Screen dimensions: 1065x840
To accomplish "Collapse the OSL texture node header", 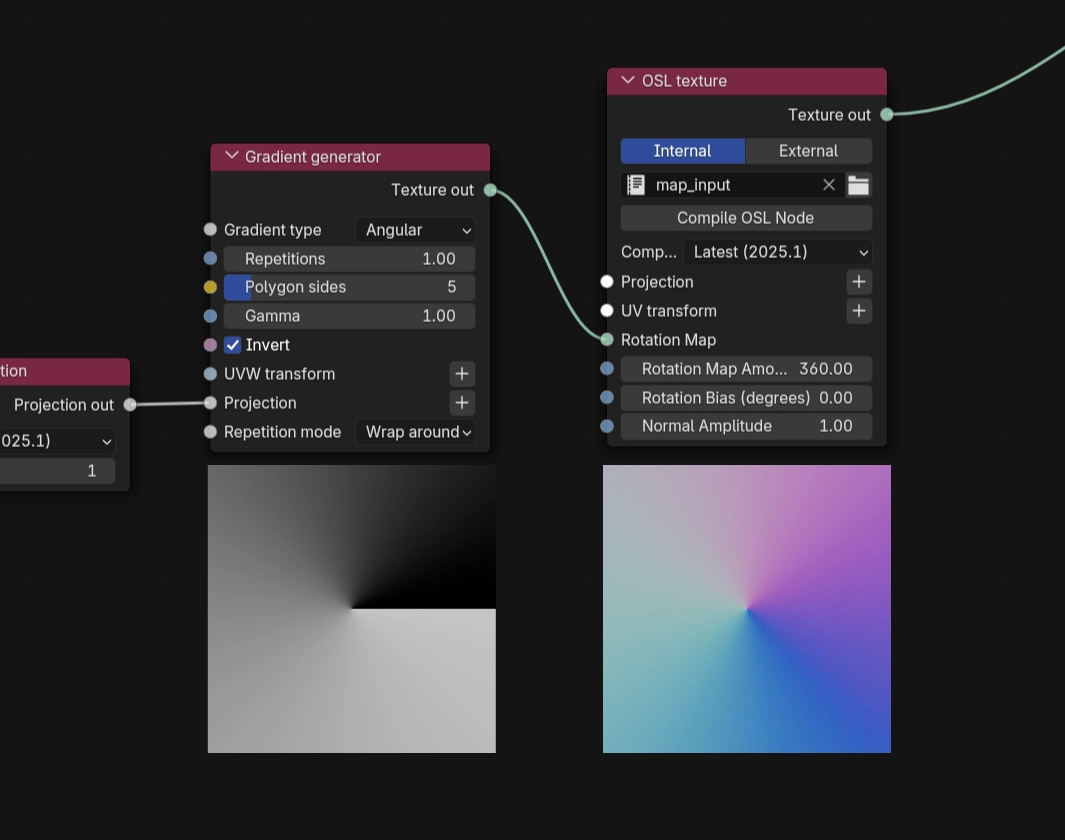I will click(x=627, y=80).
